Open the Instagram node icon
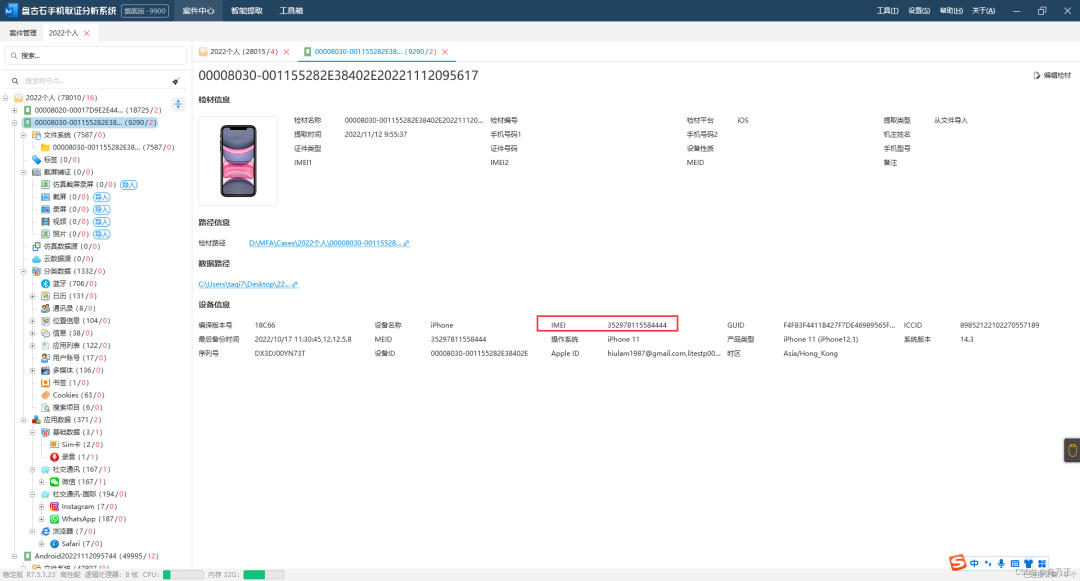Viewport: 1080px width, 581px height. [54, 507]
